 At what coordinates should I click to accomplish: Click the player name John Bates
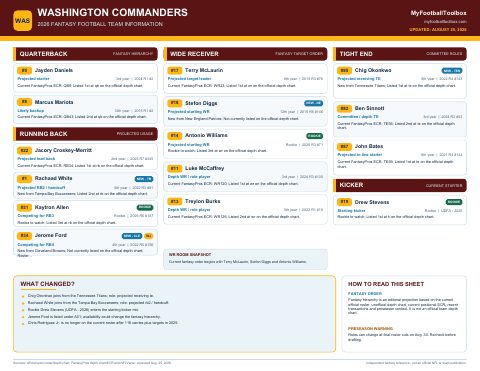click(369, 146)
